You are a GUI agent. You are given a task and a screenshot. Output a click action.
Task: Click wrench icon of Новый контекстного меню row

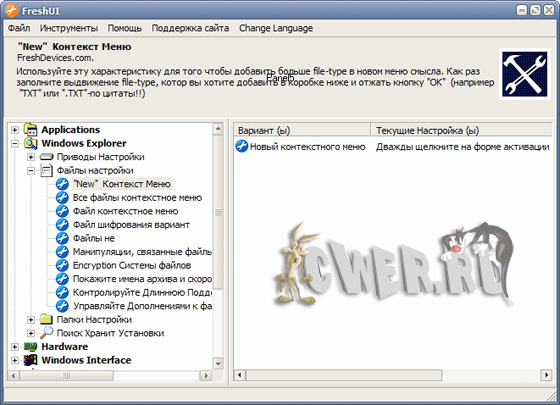[x=242, y=146]
